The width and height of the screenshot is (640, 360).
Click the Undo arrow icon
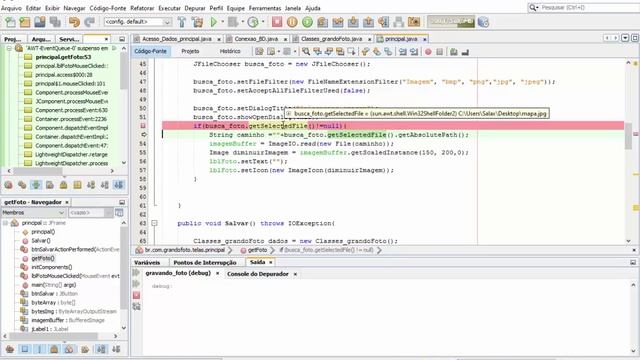pyautogui.click(x=74, y=22)
